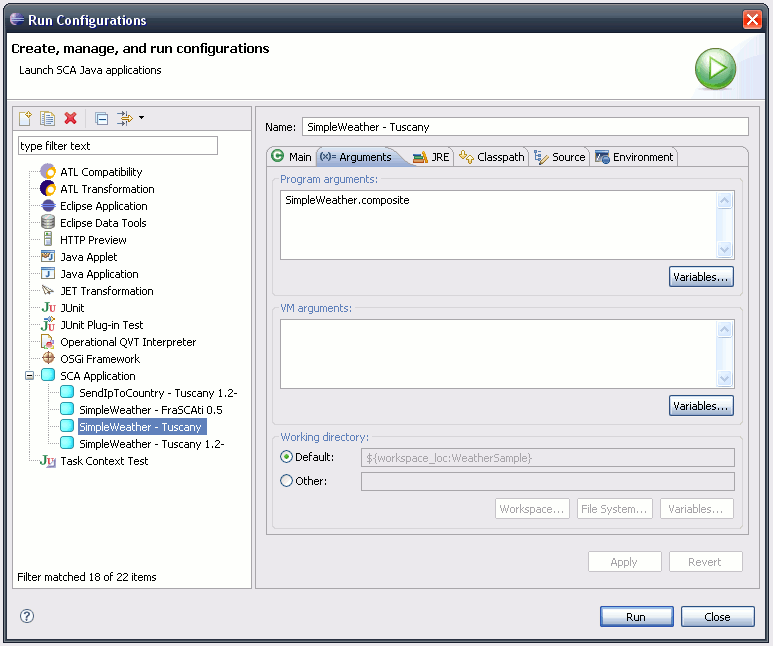Click icon beside SimpleWeather - FraSCAti 0.5
Screen dimensions: 773x646
click(67, 409)
